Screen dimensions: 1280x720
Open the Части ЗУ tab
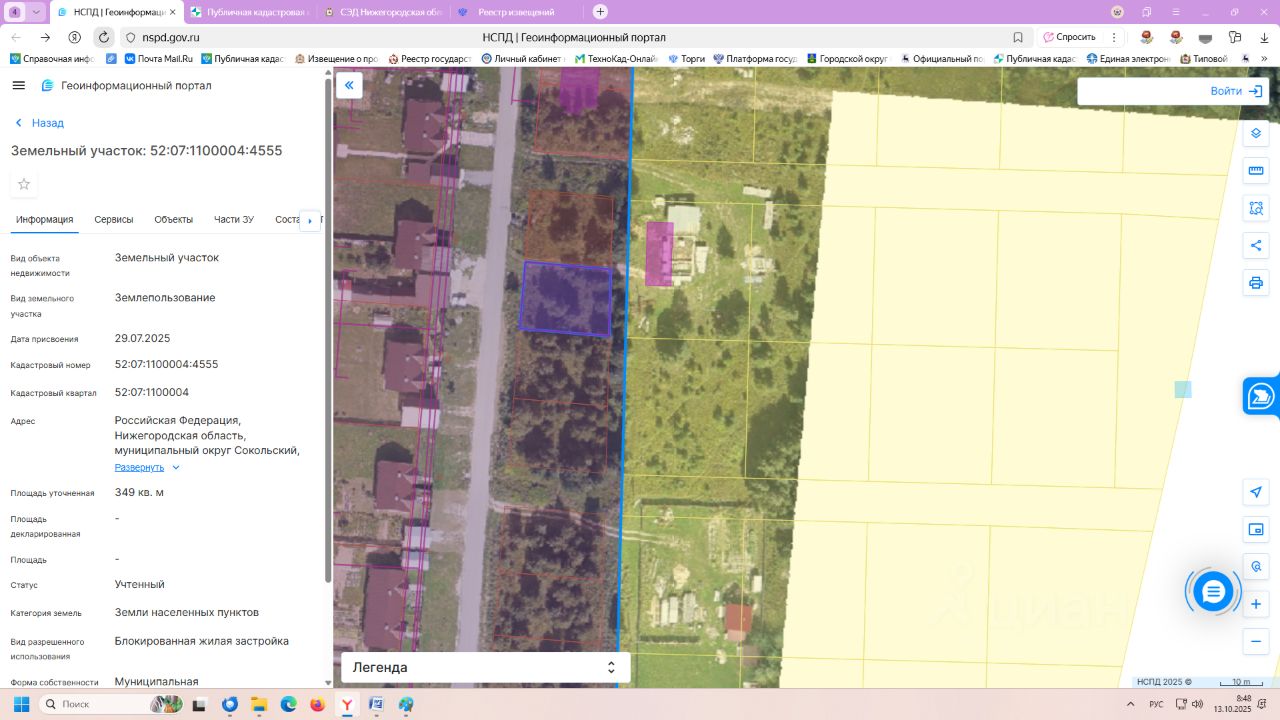234,220
